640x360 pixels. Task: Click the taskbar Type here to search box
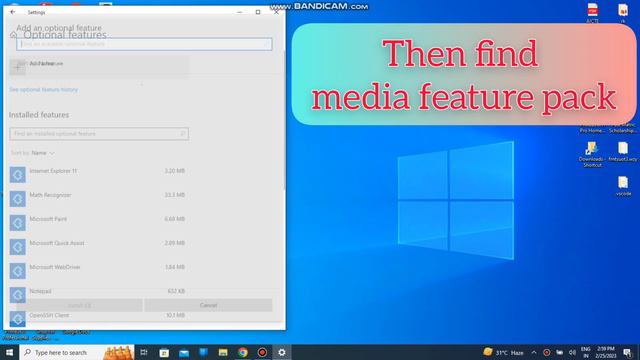tap(77, 352)
